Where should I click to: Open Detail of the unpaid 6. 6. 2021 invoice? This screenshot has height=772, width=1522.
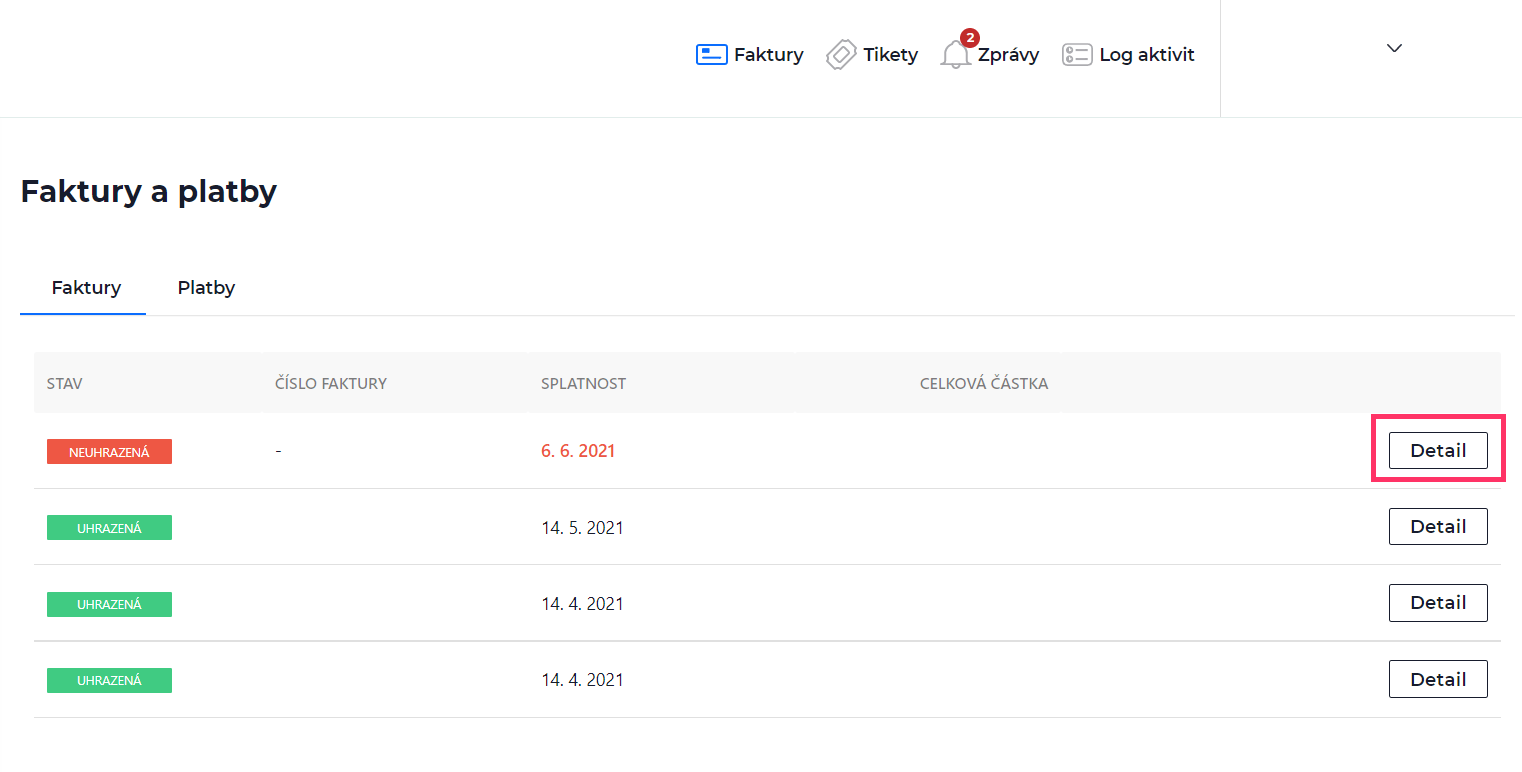coord(1438,450)
